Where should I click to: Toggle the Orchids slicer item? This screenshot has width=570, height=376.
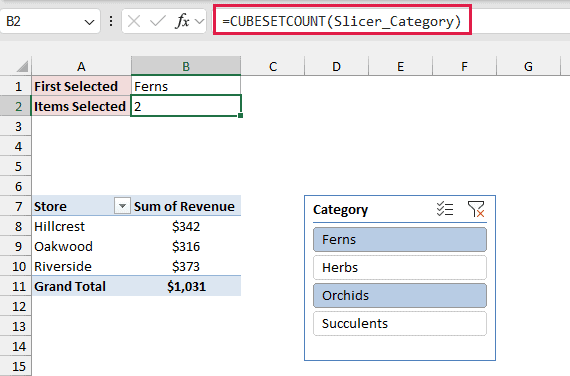tap(400, 296)
